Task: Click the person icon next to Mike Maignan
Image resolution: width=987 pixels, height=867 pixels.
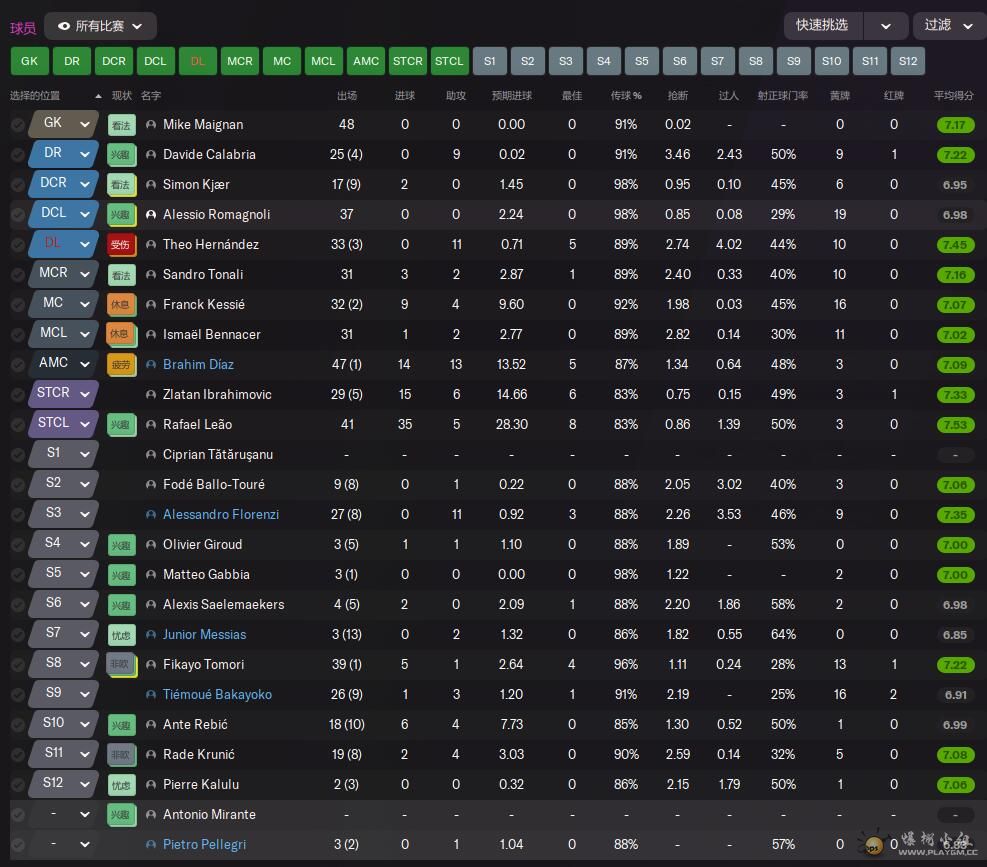Action: point(151,125)
